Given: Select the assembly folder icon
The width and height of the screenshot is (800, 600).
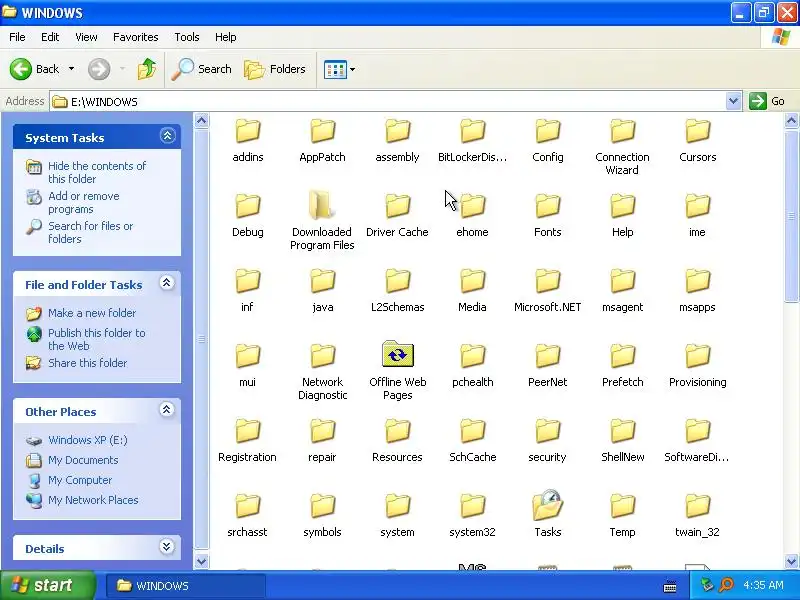Looking at the screenshot, I should pos(397,131).
